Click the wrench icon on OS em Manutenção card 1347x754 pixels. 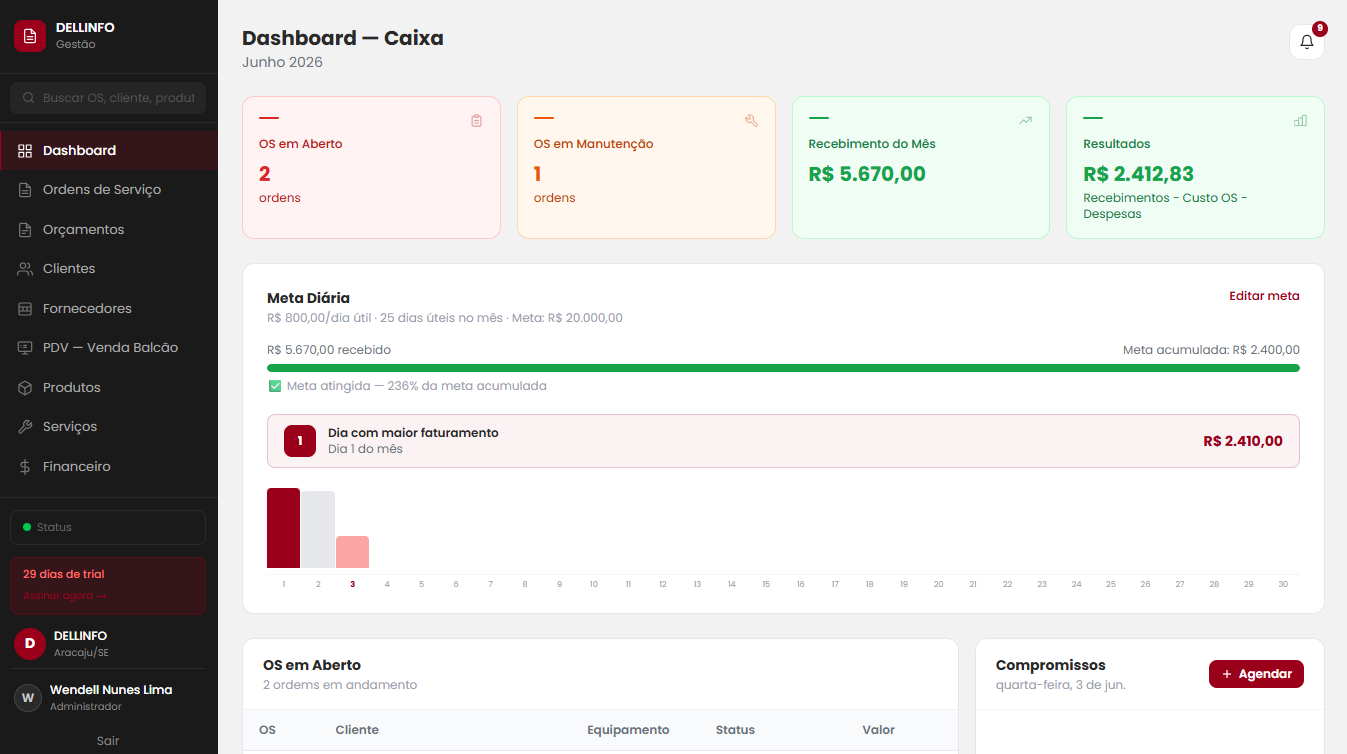[751, 121]
